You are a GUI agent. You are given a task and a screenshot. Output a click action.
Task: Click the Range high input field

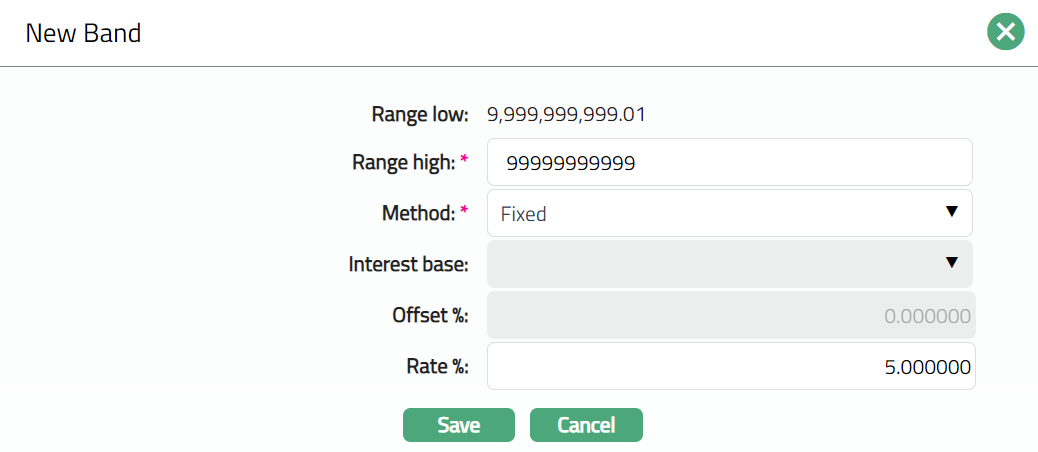(x=729, y=162)
